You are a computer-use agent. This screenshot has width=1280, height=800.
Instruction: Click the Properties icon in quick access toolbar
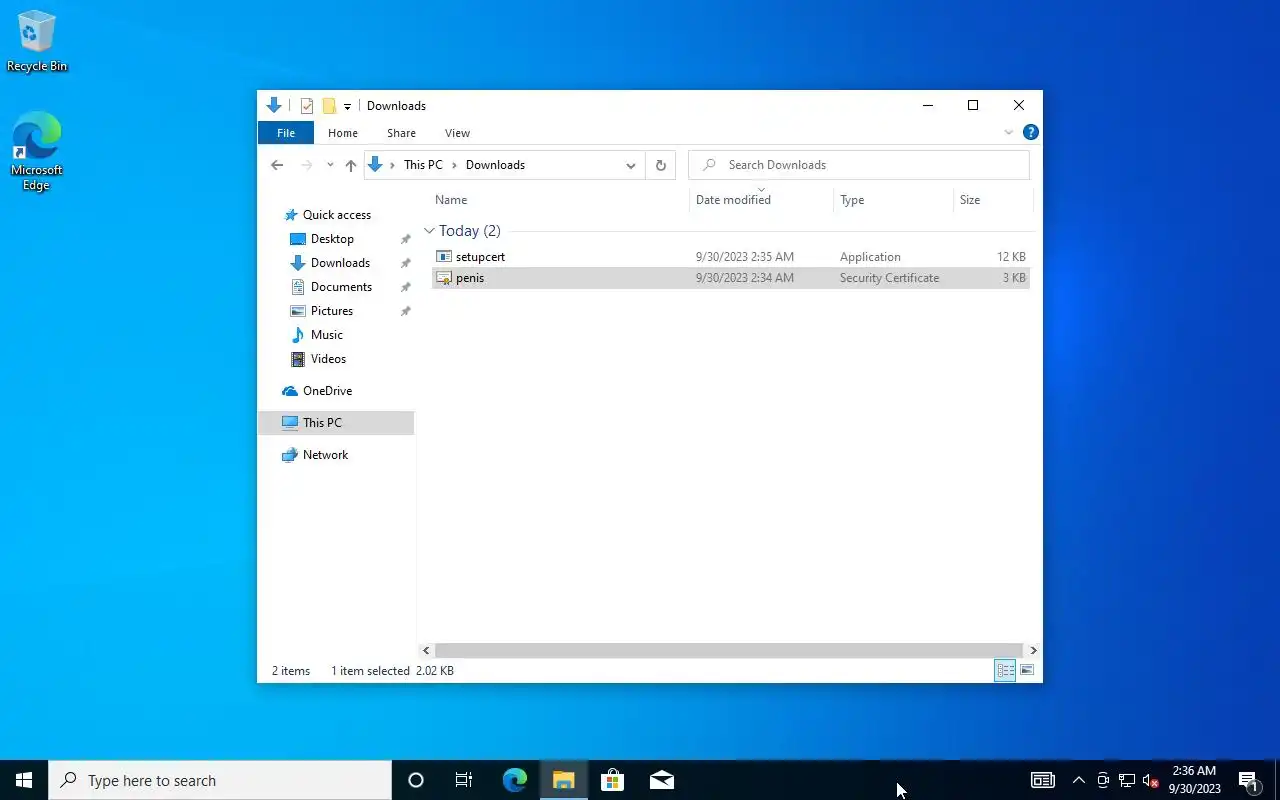pos(307,106)
